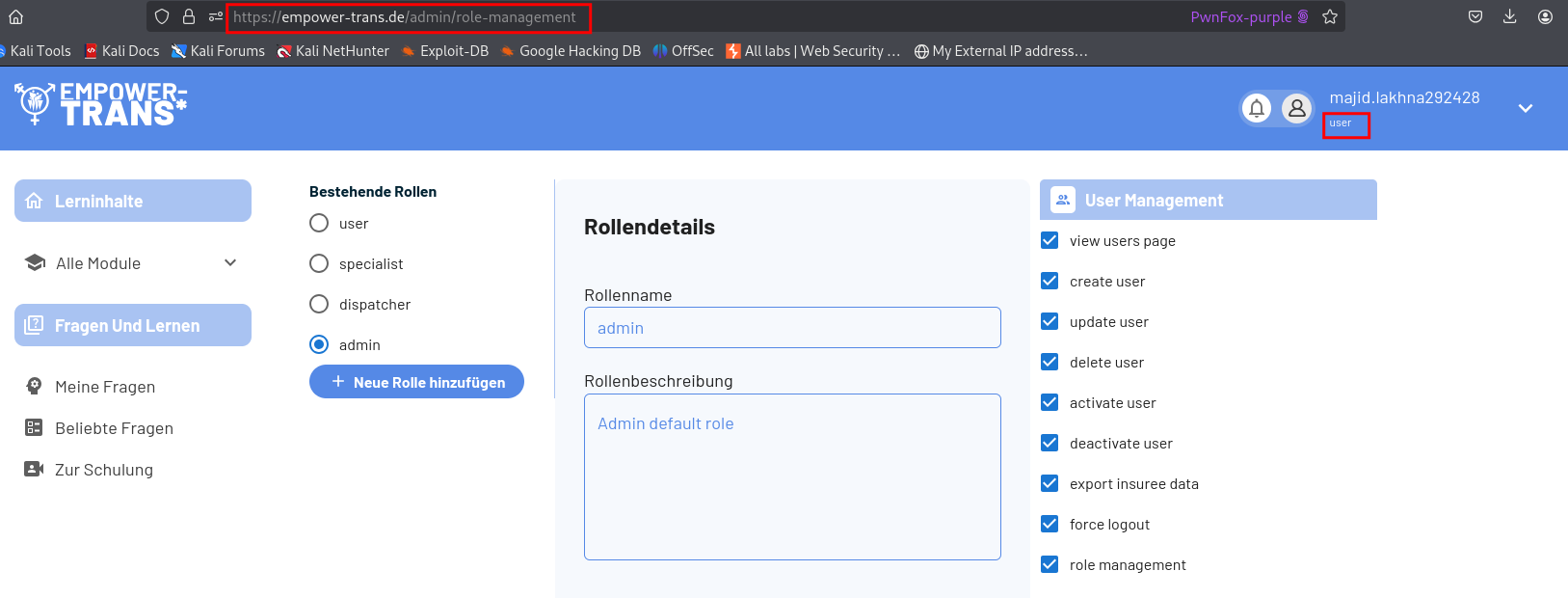This screenshot has width=1568, height=598.
Task: Click the Bestehende Rollen heading
Action: [x=373, y=192]
